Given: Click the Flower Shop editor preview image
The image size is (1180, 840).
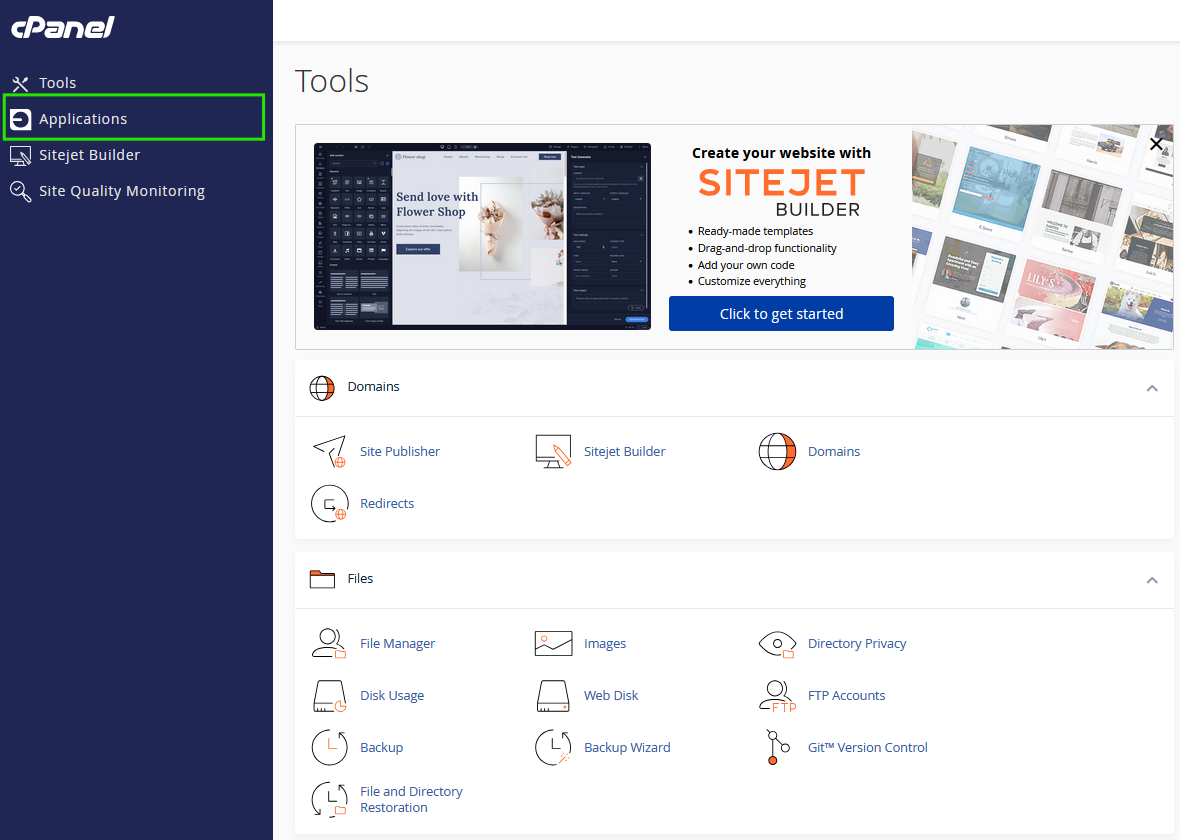Looking at the screenshot, I should [x=482, y=236].
